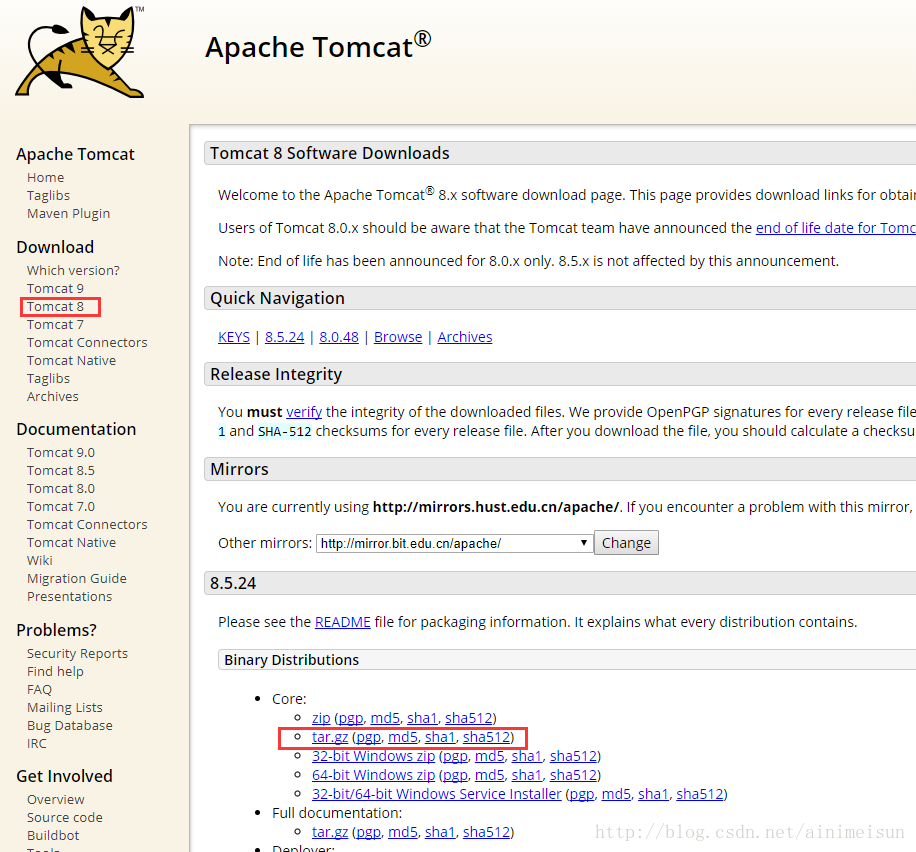Jump to 8.5.24 in Quick Navigation
The image size is (916, 852).
[x=284, y=337]
